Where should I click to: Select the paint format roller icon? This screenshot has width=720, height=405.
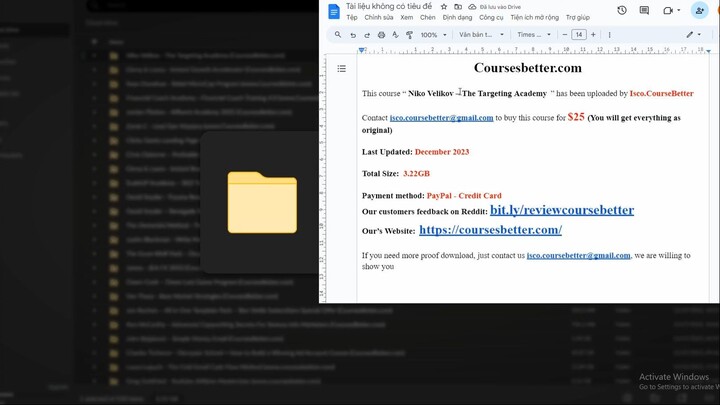(410, 35)
